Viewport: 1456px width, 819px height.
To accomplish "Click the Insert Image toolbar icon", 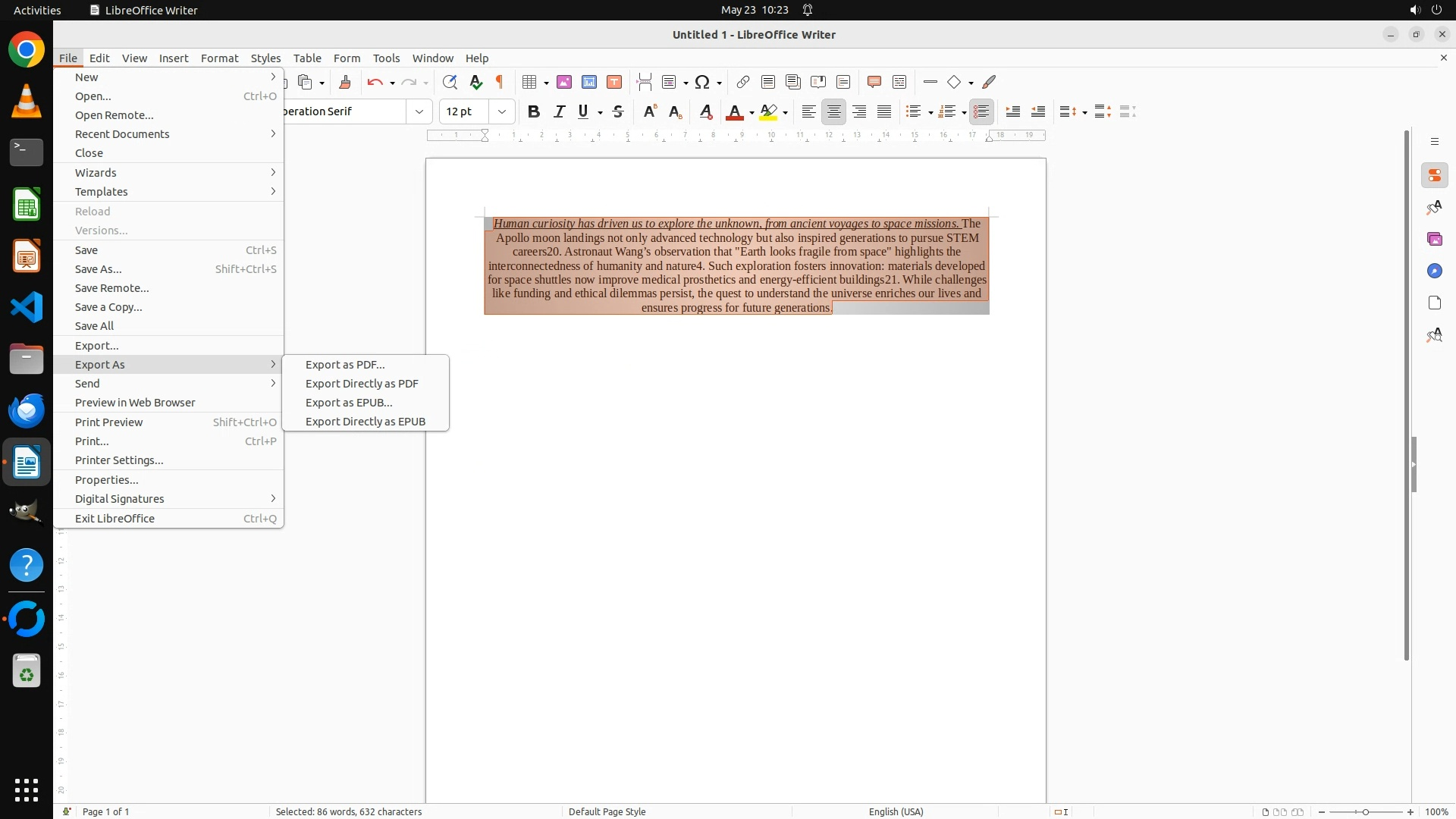I will 564,82.
